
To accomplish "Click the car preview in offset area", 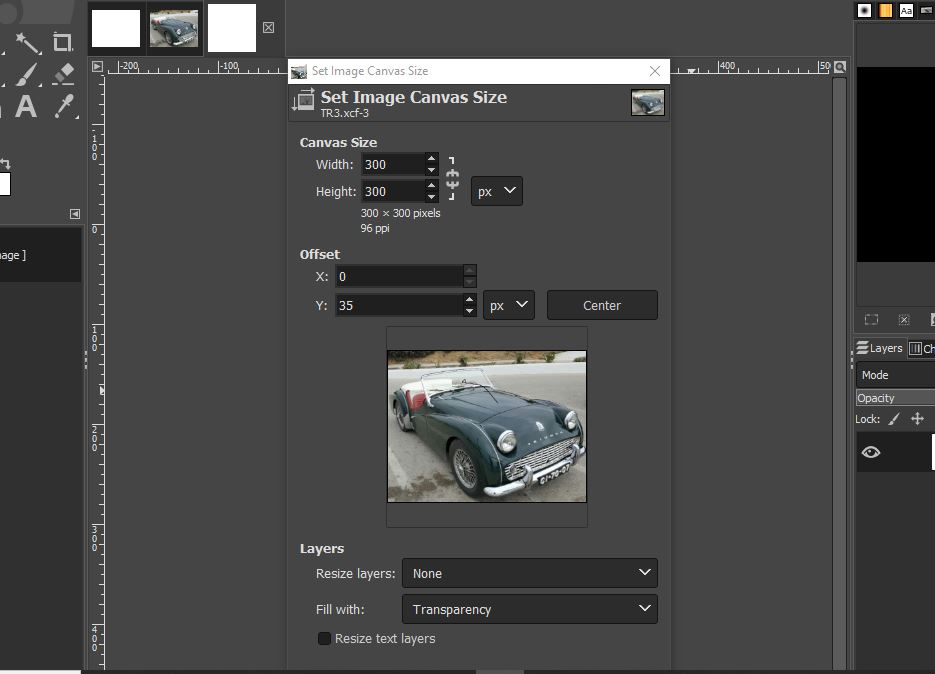I will (x=487, y=426).
